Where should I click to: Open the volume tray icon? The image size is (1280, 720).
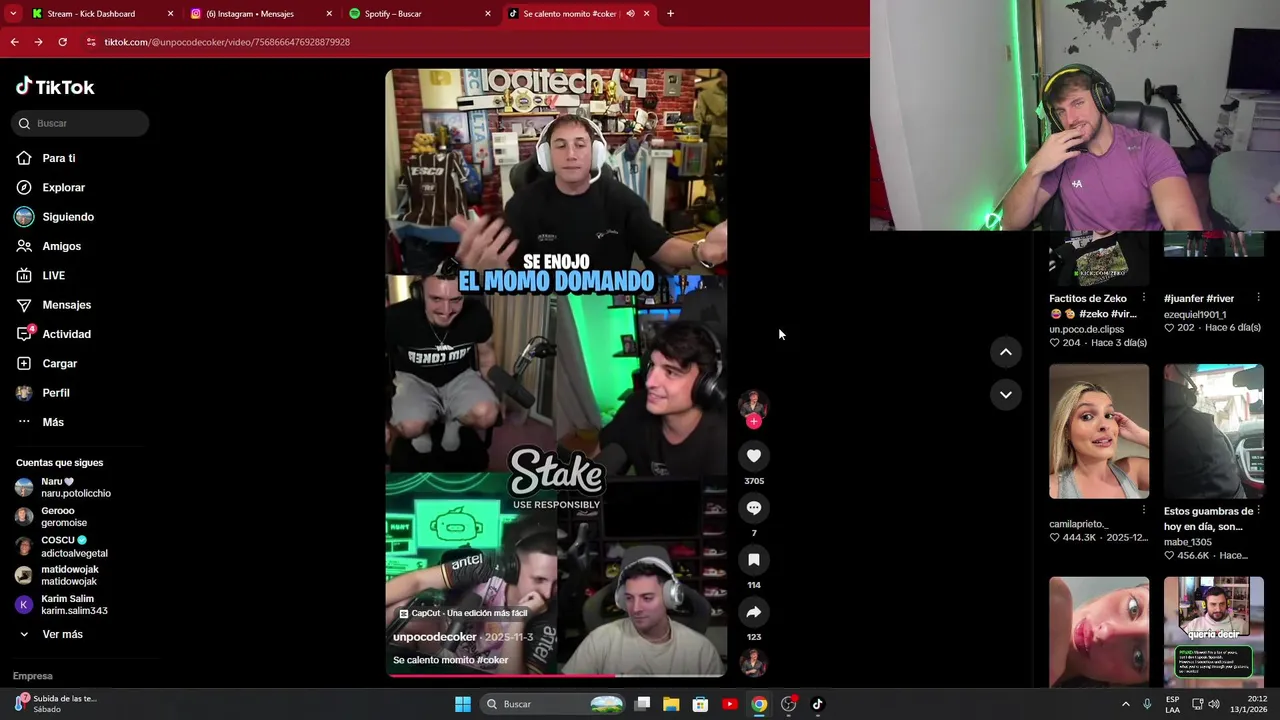[x=1214, y=704]
